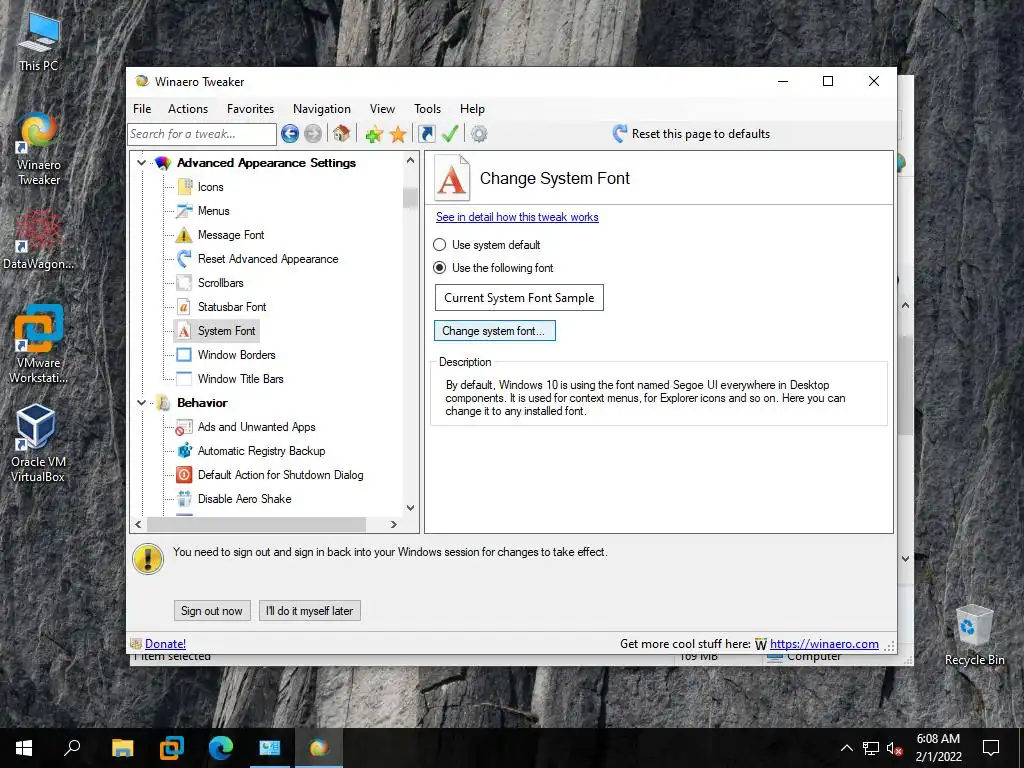
Task: Select the Window Title Bars icon
Action: (x=184, y=379)
